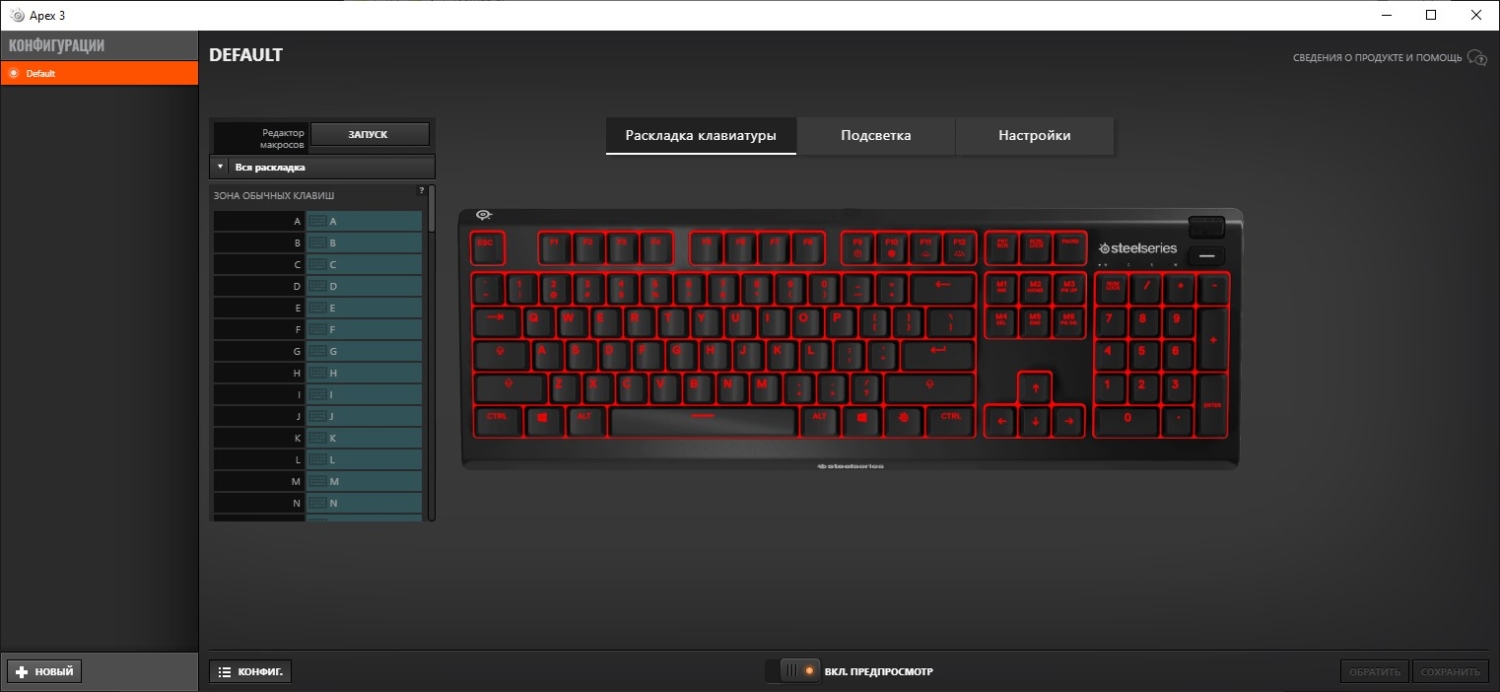Click the keyboard icon in row A binding
1500x692 pixels.
[317, 221]
